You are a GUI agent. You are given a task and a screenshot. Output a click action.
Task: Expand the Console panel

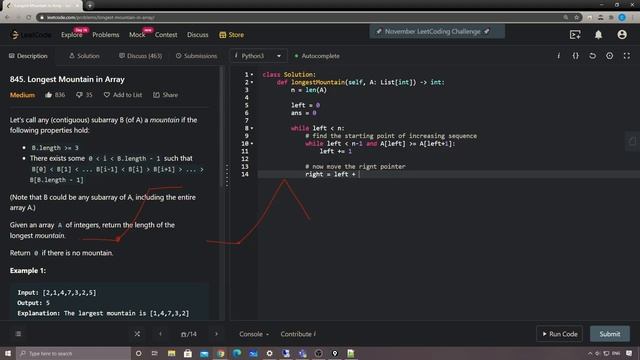click(254, 334)
